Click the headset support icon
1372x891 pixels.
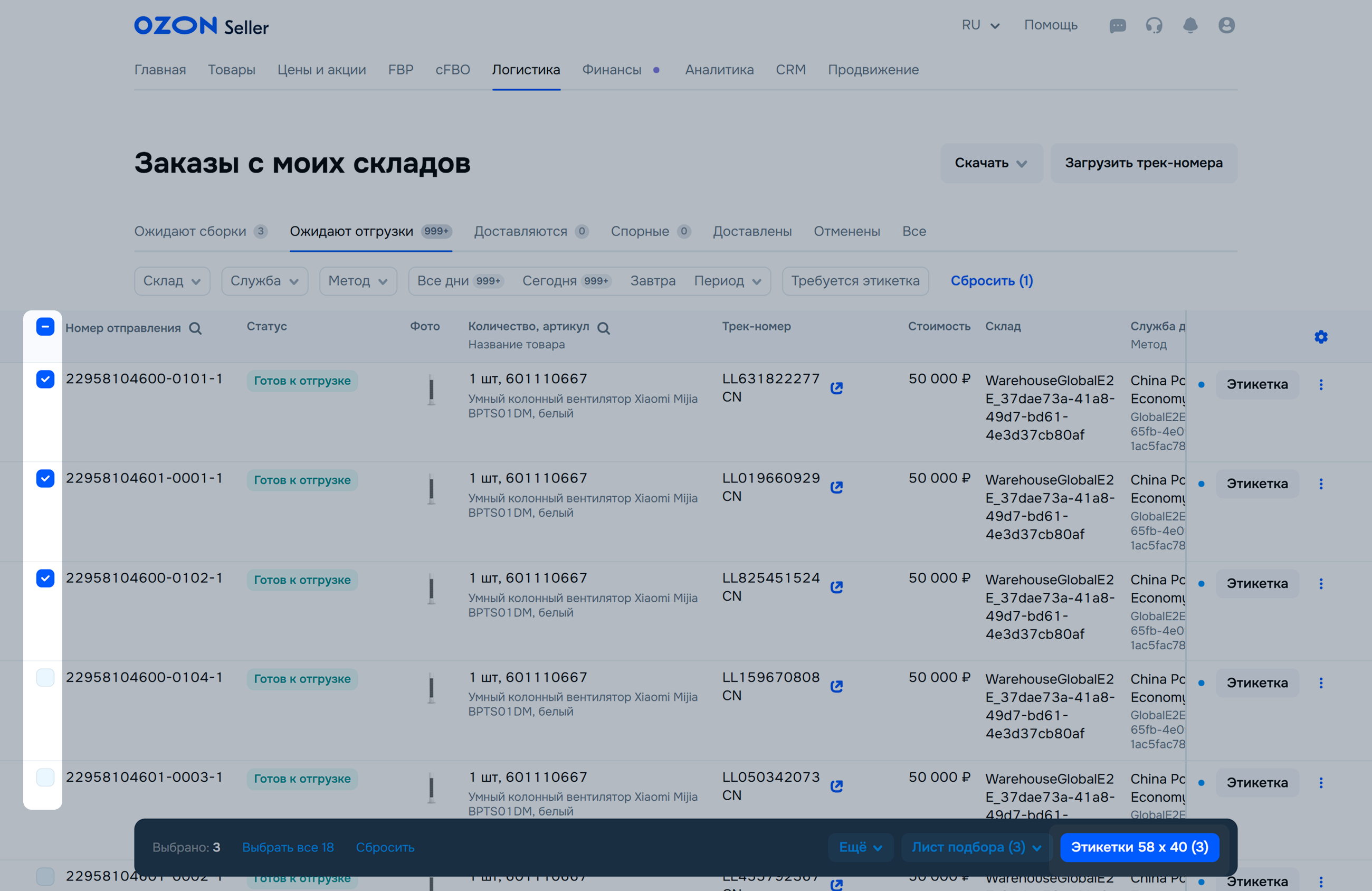pos(1154,25)
